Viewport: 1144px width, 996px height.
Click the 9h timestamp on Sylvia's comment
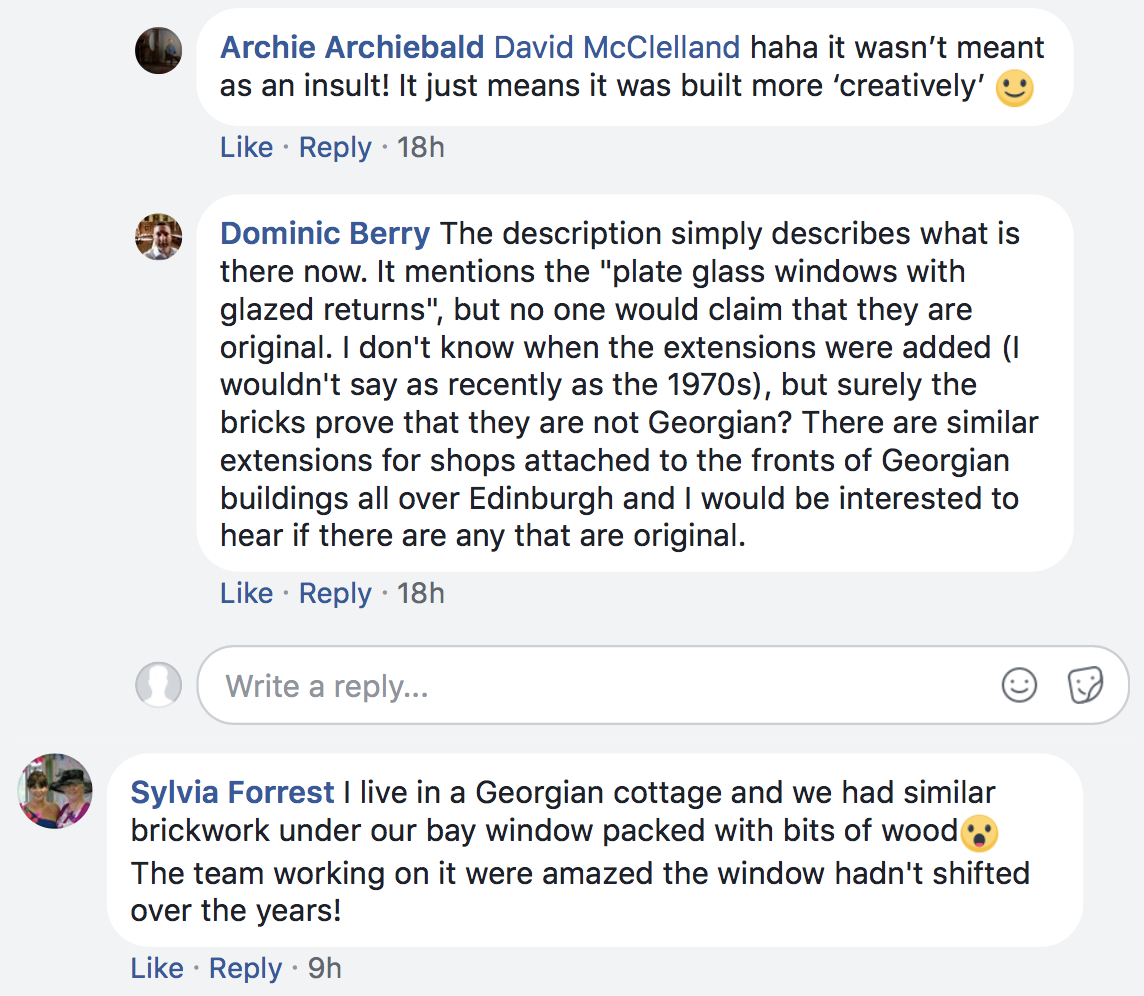(x=325, y=969)
